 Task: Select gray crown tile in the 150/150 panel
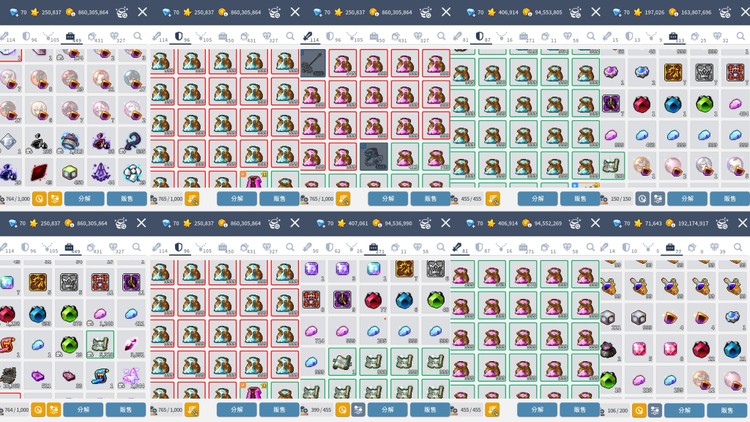pos(704,73)
